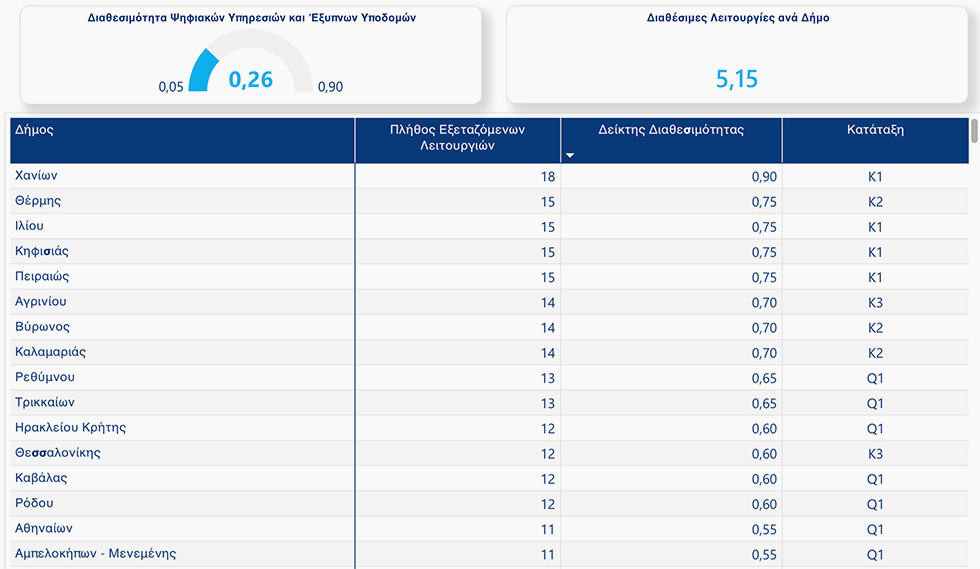The image size is (980, 569).
Task: Click the K3 ranking in Αγρινίου row
Action: point(875,303)
